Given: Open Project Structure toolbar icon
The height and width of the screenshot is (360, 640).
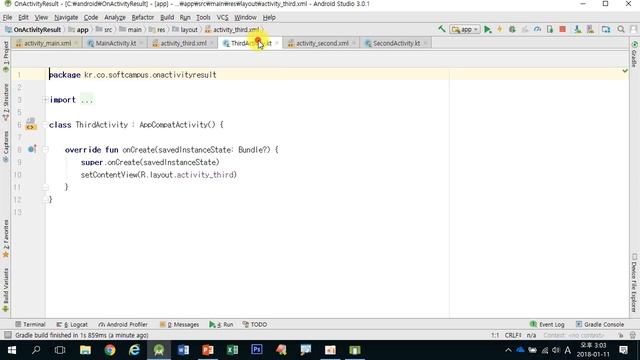Looking at the screenshot, I should [606, 29].
